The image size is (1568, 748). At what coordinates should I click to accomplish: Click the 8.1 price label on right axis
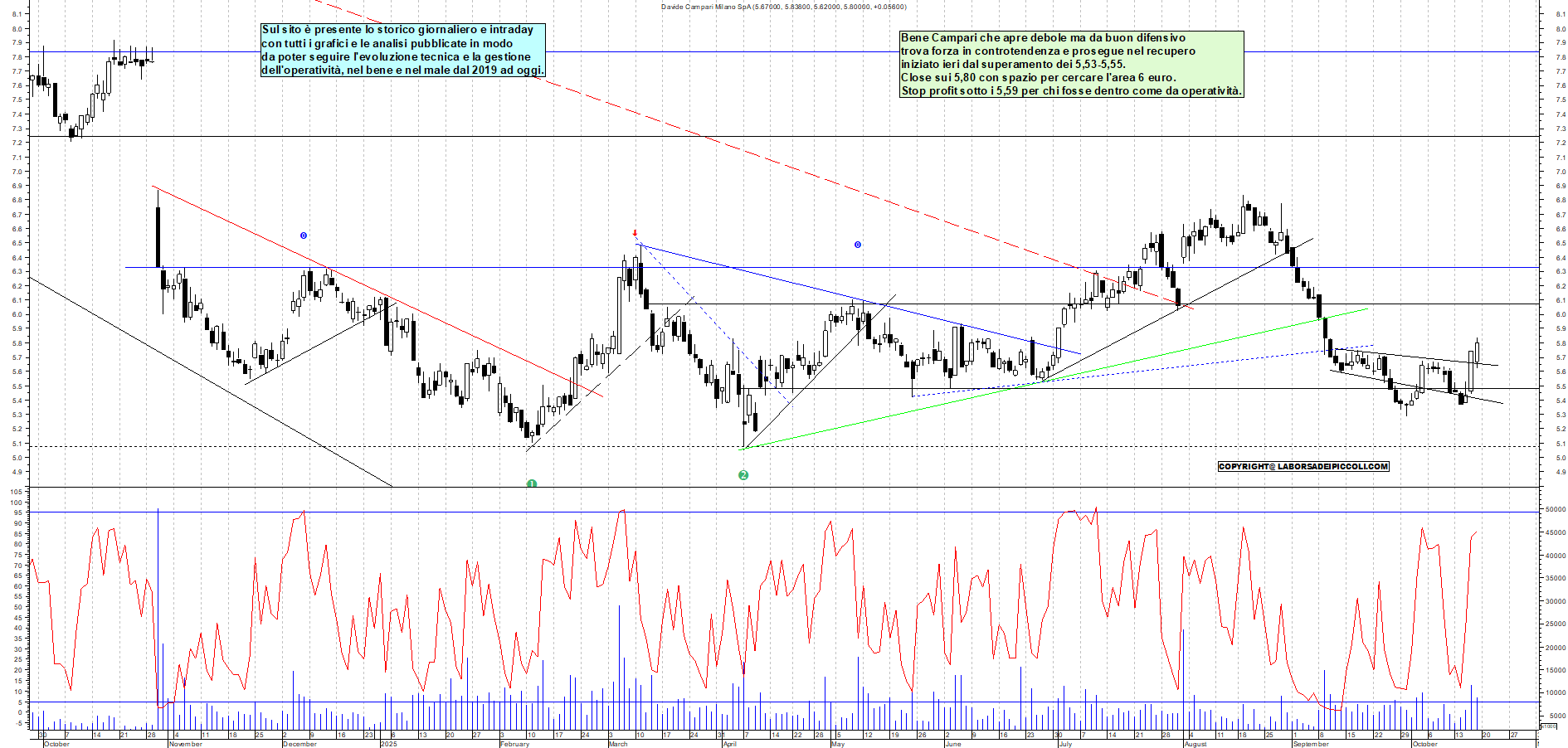(x=1560, y=14)
